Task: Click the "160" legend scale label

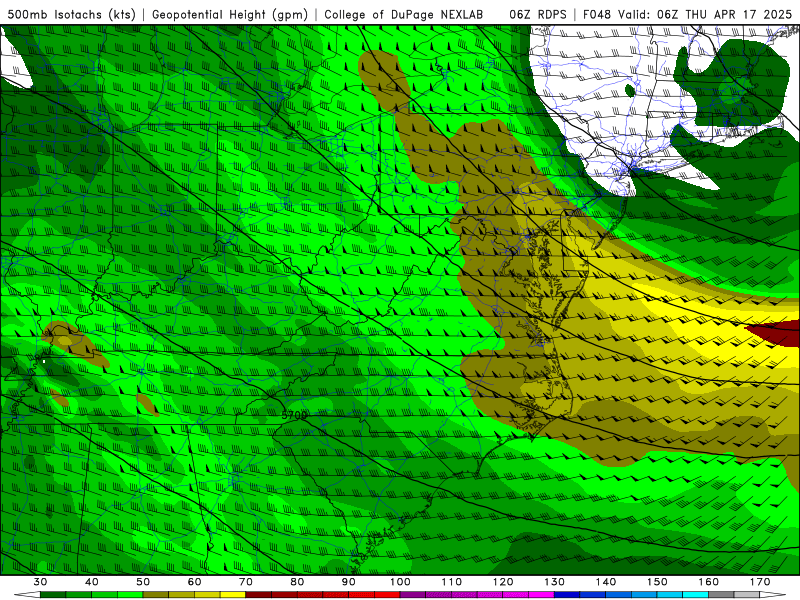Action: [709, 582]
